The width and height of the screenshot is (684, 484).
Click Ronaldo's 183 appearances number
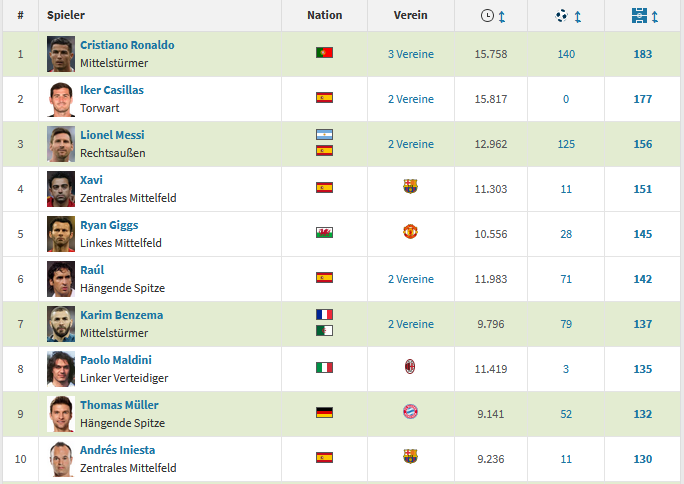pos(643,54)
